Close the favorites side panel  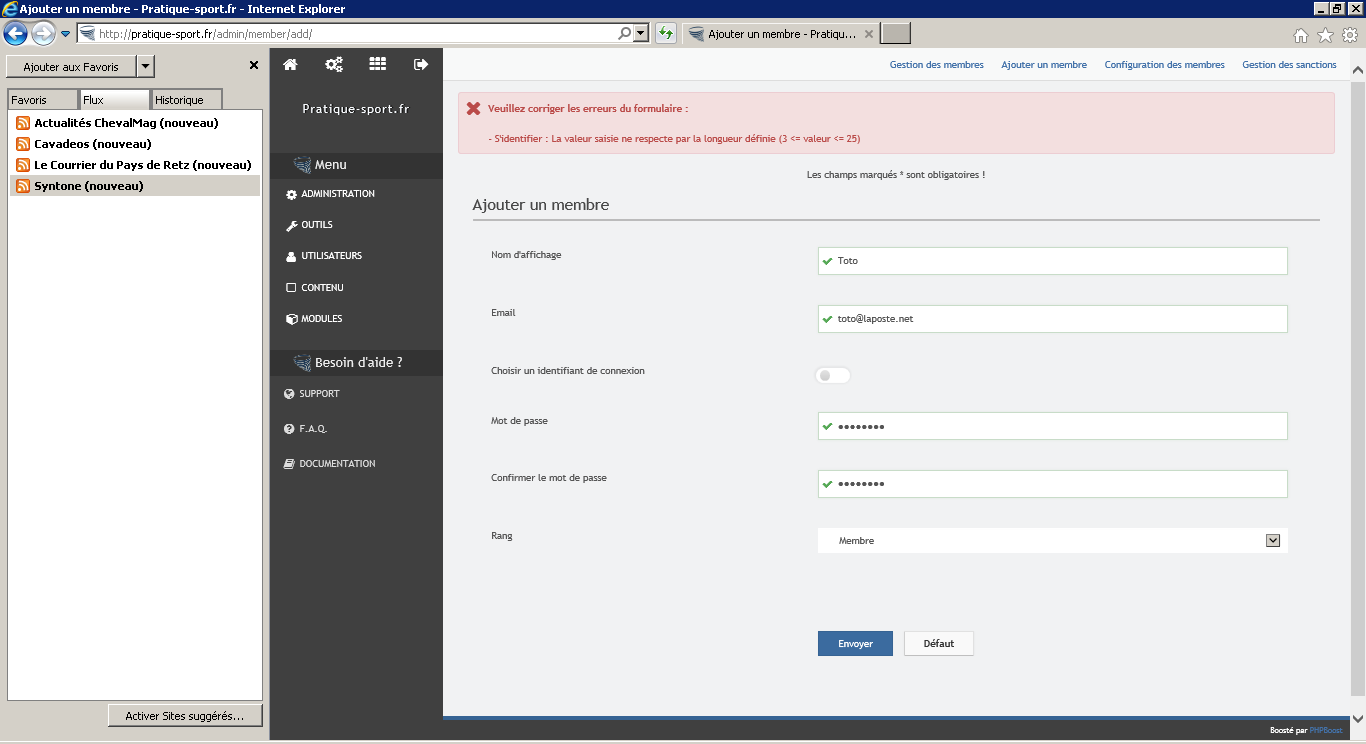click(x=254, y=66)
